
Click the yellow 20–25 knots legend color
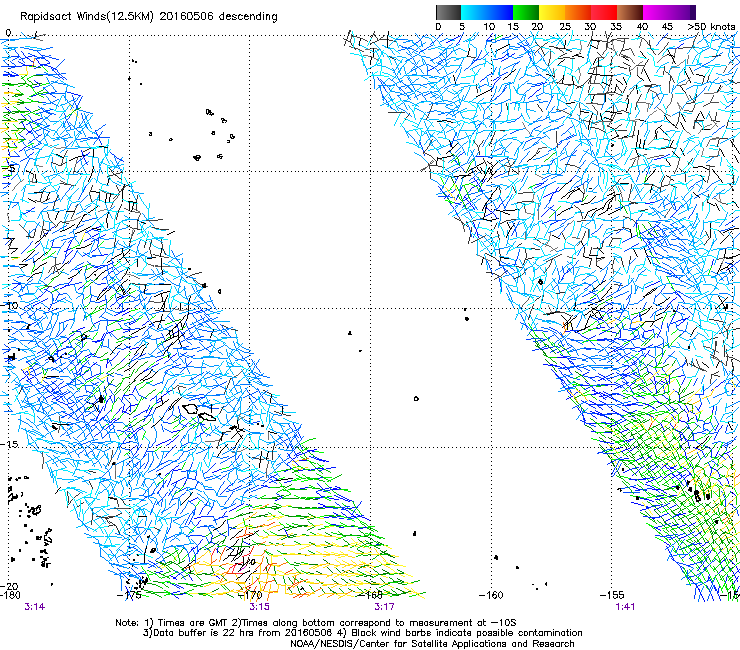(552, 12)
